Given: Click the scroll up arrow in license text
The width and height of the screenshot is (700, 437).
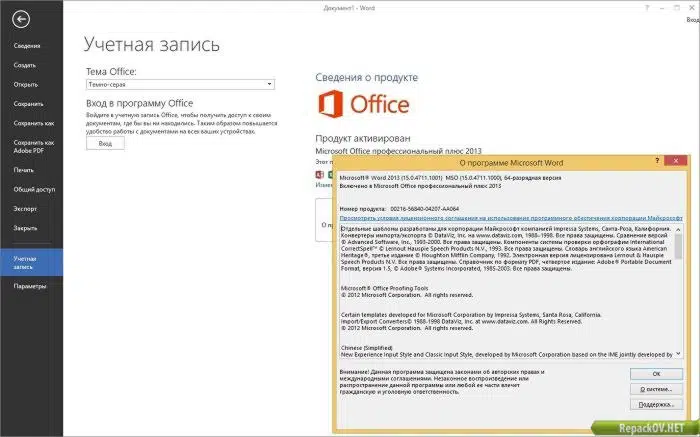Looking at the screenshot, I should point(678,229).
